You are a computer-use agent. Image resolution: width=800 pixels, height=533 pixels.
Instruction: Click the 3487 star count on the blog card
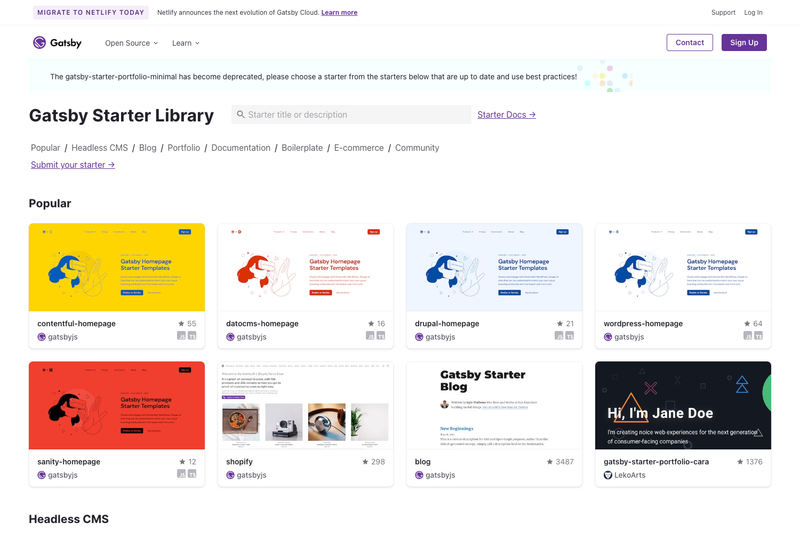pyautogui.click(x=564, y=462)
